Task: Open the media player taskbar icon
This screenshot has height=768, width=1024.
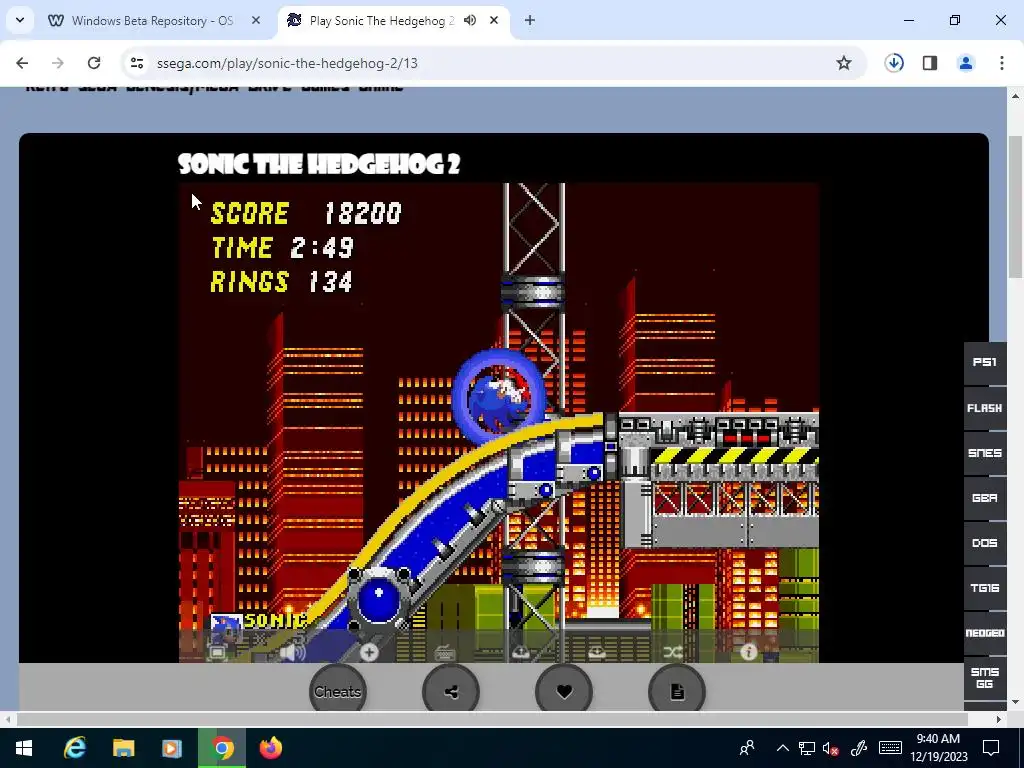Action: point(172,748)
